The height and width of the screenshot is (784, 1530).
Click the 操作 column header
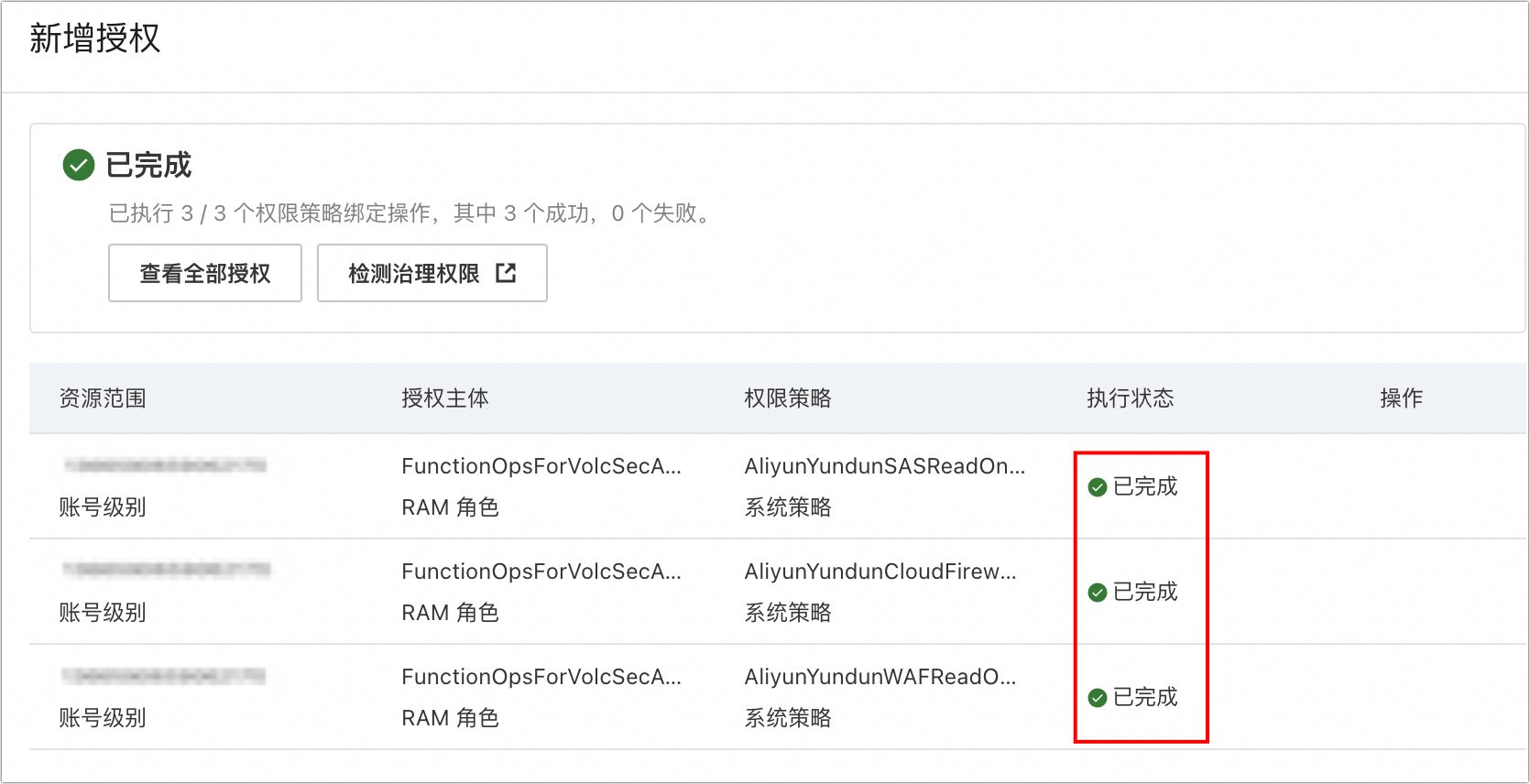pyautogui.click(x=1402, y=398)
